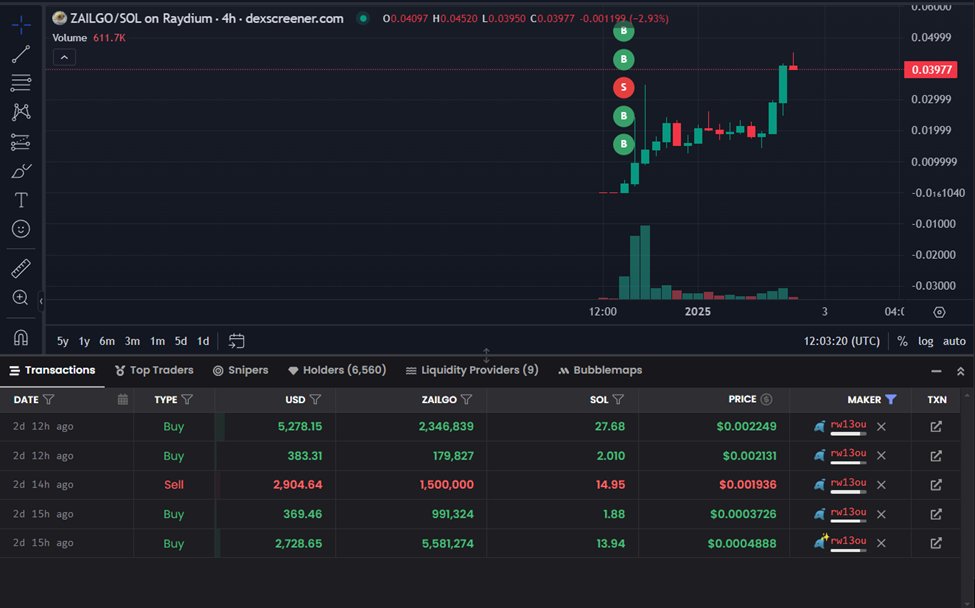Remove maker filter on the 2,728.65 row

(x=881, y=543)
